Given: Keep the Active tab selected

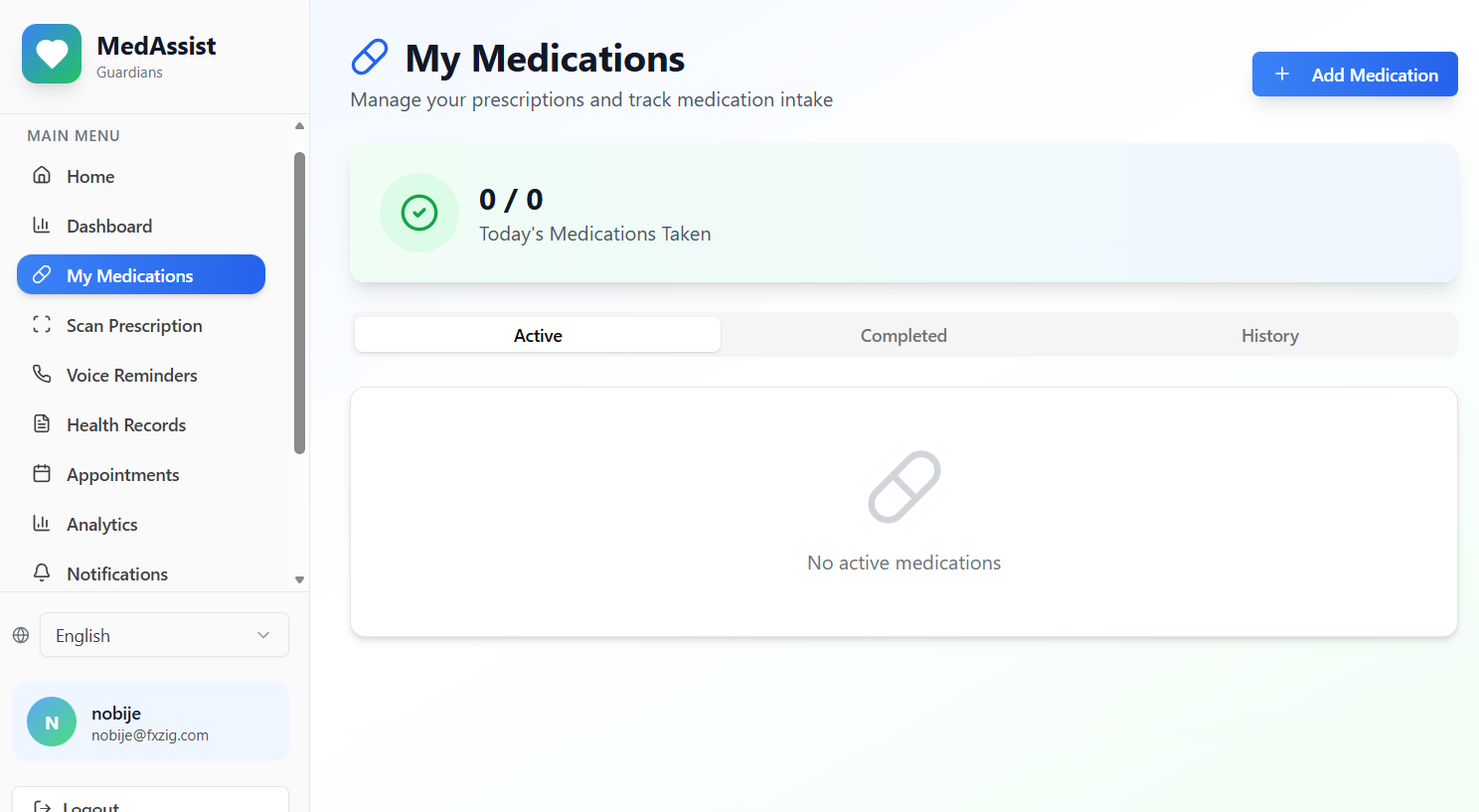Looking at the screenshot, I should coord(537,335).
